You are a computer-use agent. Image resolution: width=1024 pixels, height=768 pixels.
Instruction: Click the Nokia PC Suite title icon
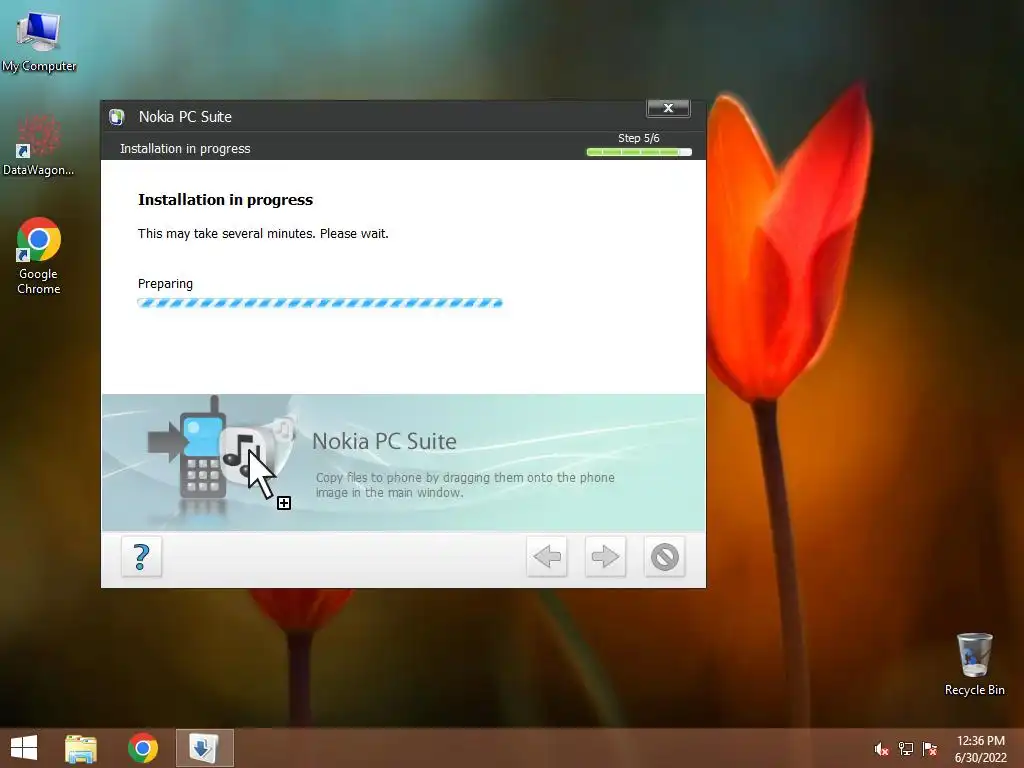tap(117, 117)
